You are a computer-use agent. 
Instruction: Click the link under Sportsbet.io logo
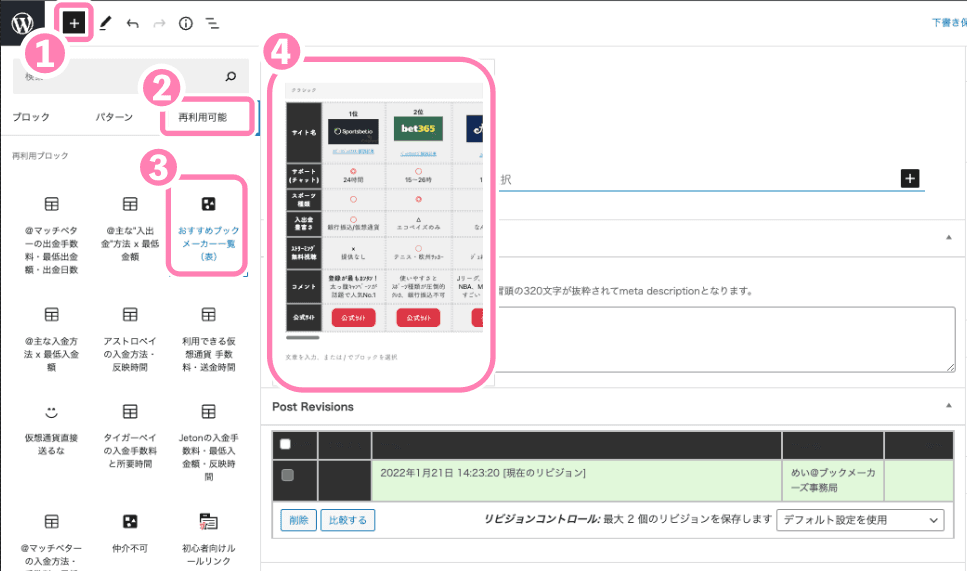(353, 152)
